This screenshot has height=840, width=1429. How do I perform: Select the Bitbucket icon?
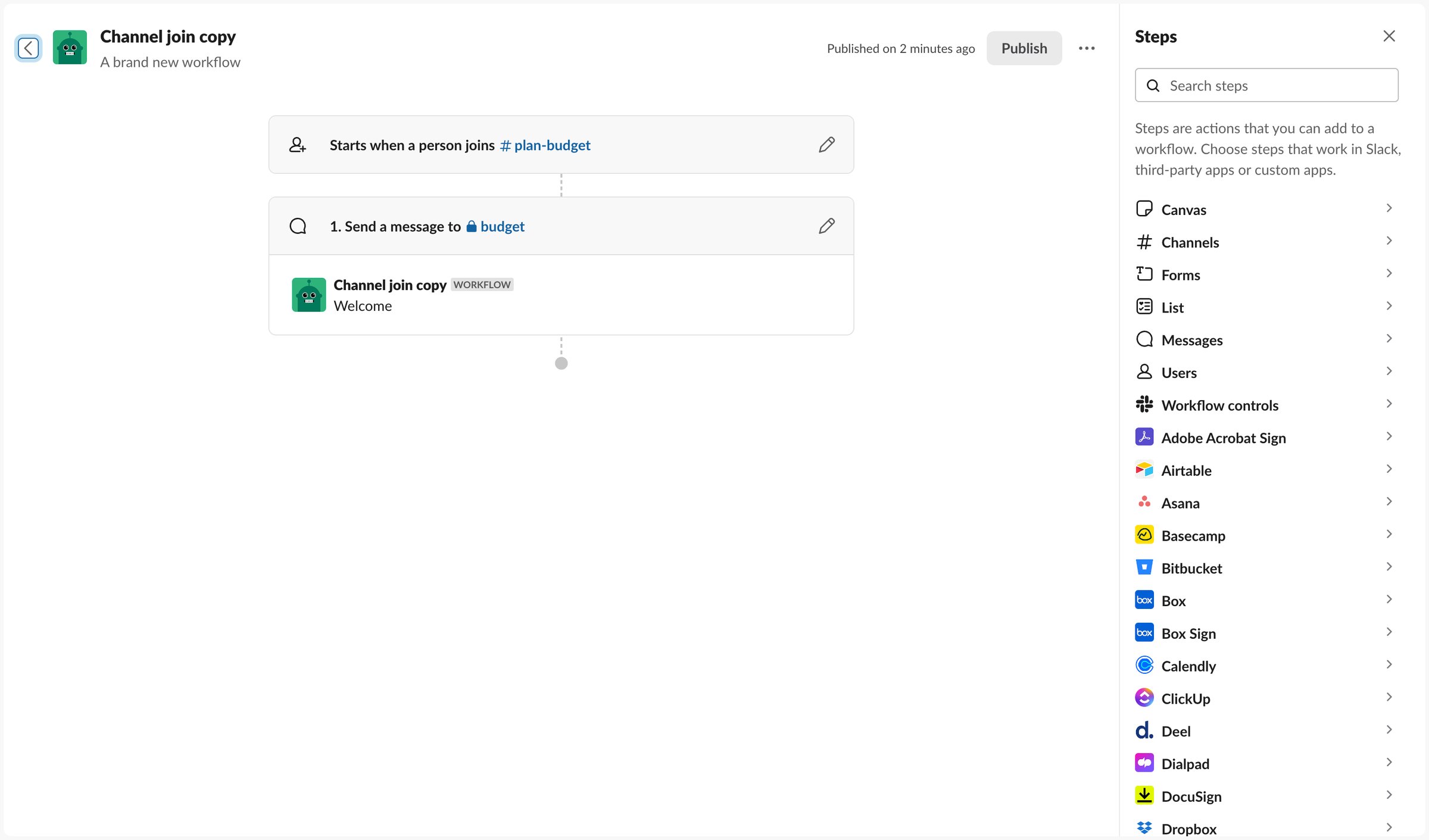coord(1144,567)
